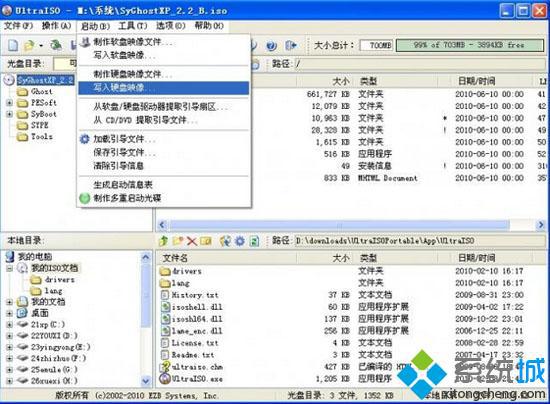The height and width of the screenshot is (404, 550).
Task: Click the New folder icon in local toolbar
Action: pyautogui.click(x=177, y=241)
